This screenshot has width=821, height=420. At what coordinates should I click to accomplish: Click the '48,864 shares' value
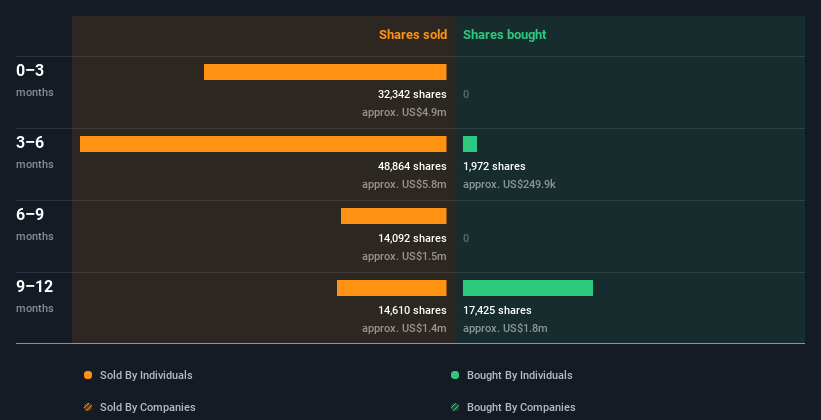point(412,167)
